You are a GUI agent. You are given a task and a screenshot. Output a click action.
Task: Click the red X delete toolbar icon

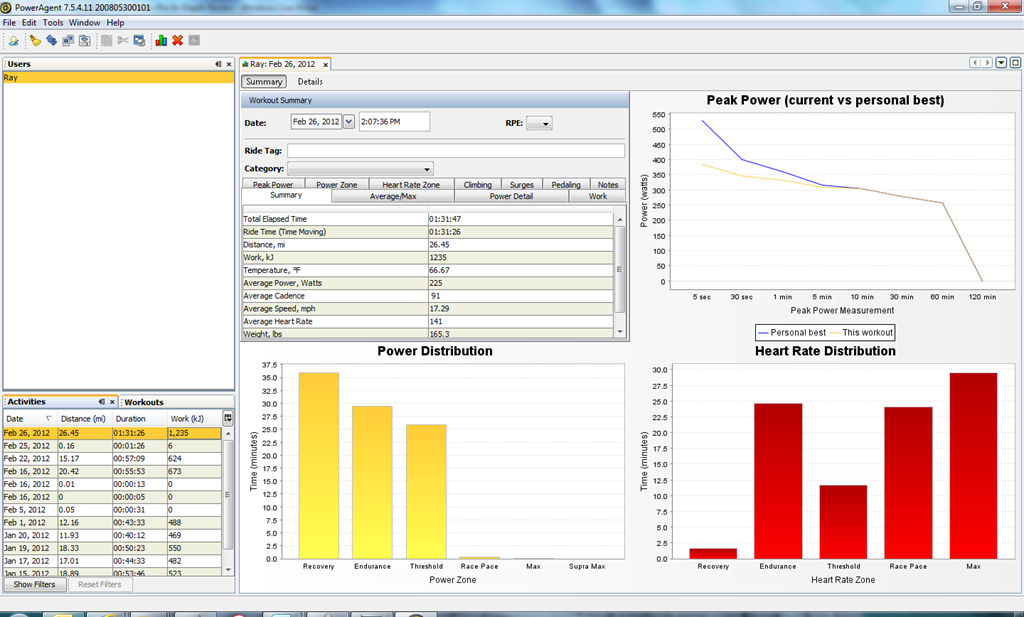pyautogui.click(x=177, y=40)
